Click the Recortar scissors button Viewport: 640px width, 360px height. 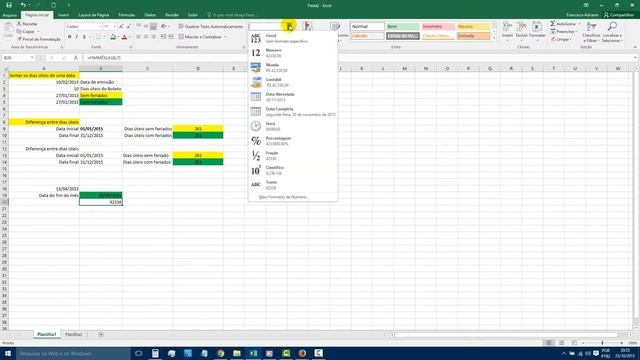(27, 24)
